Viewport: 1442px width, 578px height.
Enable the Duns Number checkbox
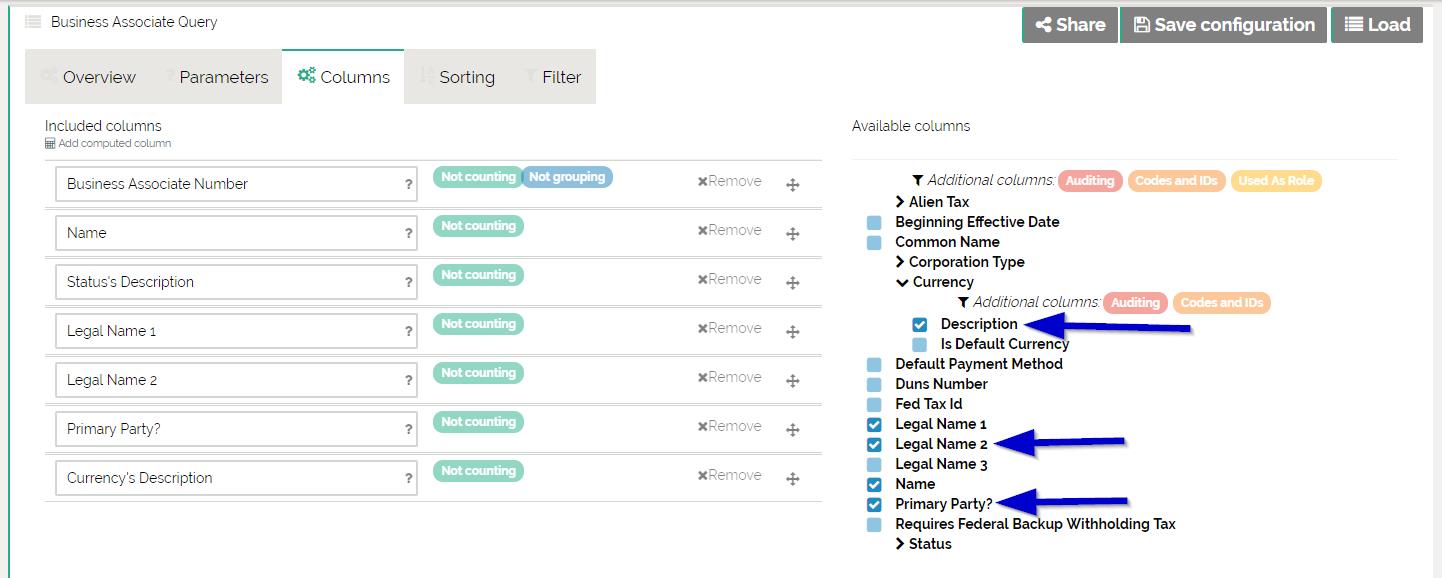coord(874,384)
